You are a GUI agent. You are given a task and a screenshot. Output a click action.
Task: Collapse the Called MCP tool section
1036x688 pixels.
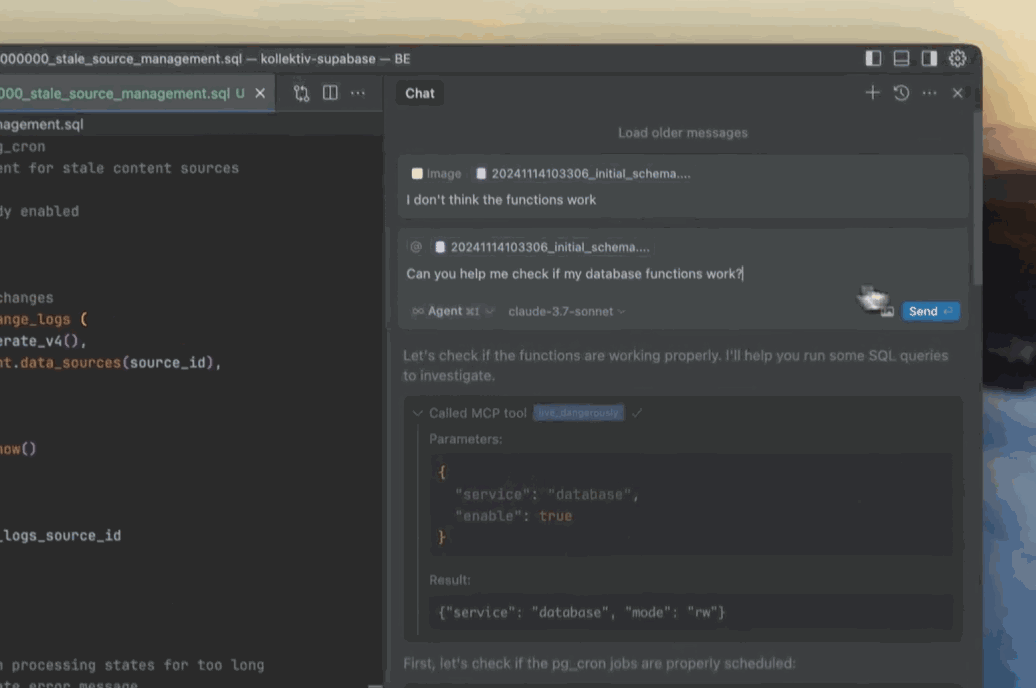click(418, 413)
